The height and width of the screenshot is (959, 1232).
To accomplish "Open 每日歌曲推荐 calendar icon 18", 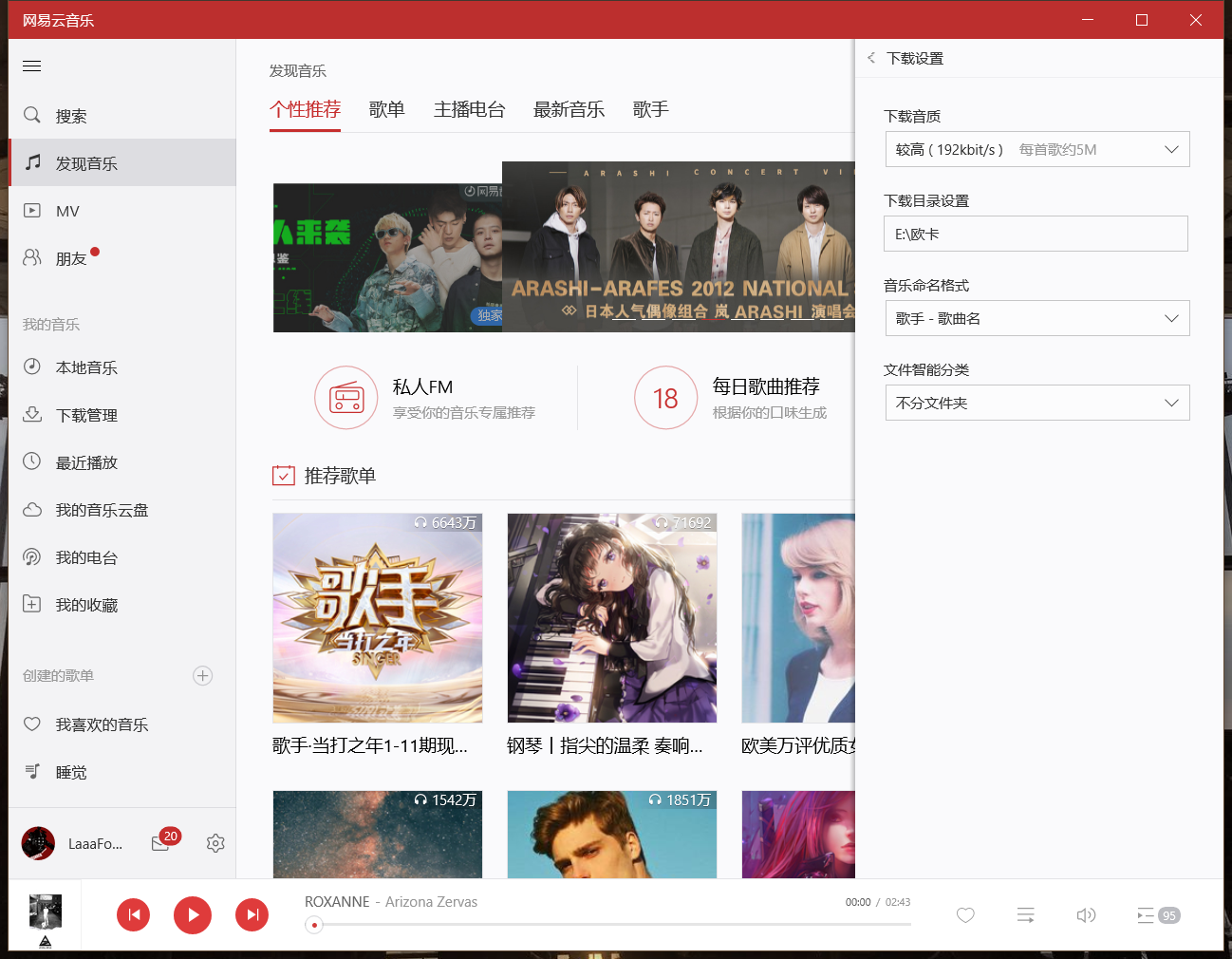I will click(x=665, y=398).
